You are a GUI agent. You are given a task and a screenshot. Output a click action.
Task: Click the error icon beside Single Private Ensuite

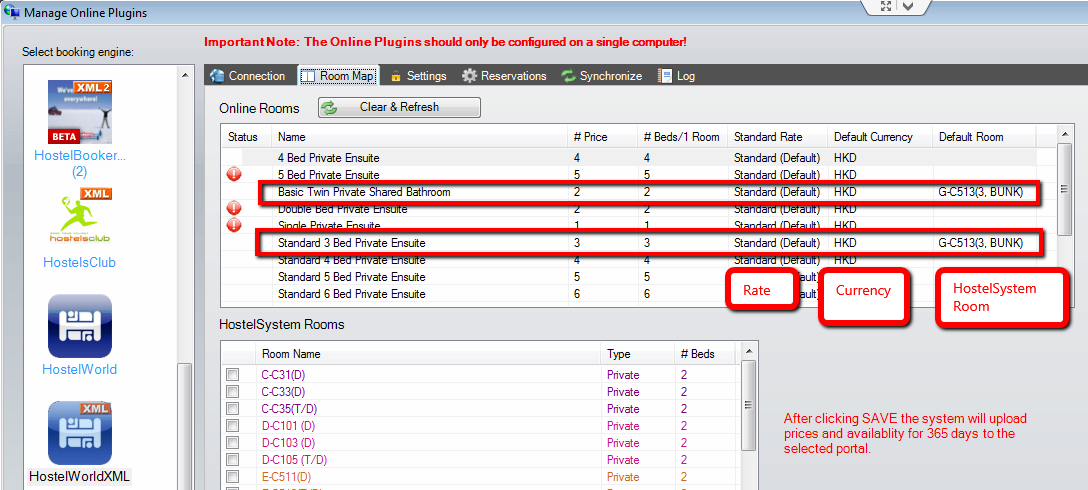pos(235,225)
